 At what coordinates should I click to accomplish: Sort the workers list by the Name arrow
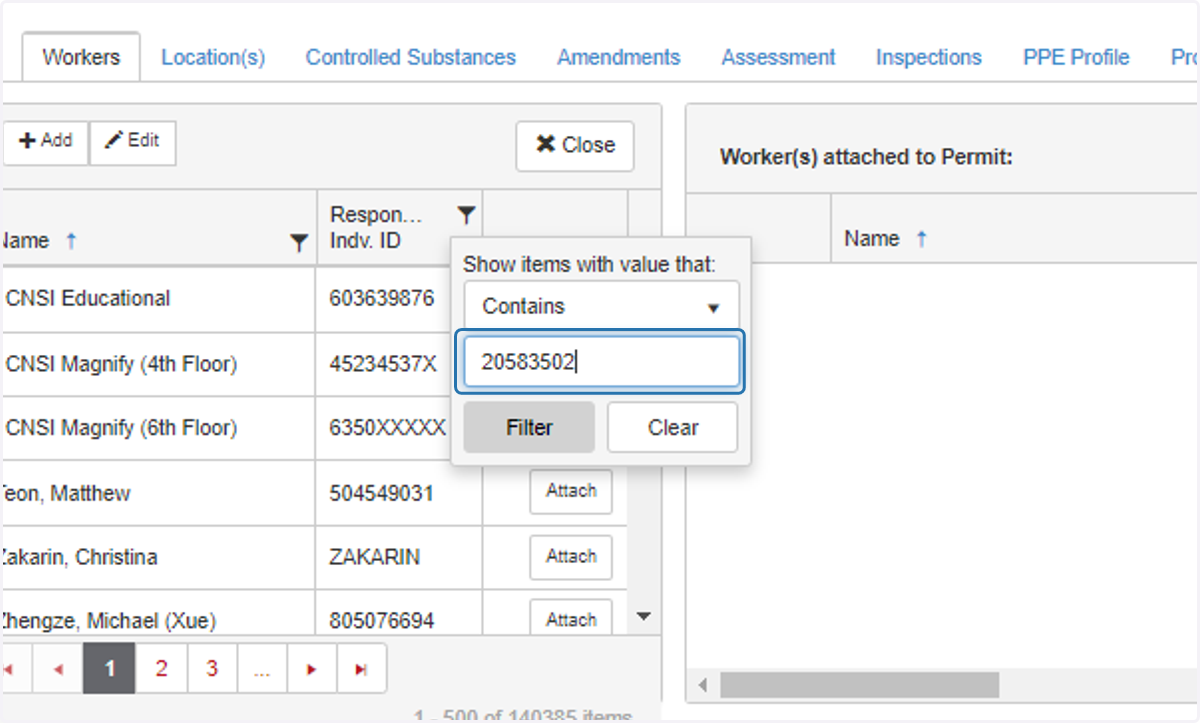click(71, 241)
